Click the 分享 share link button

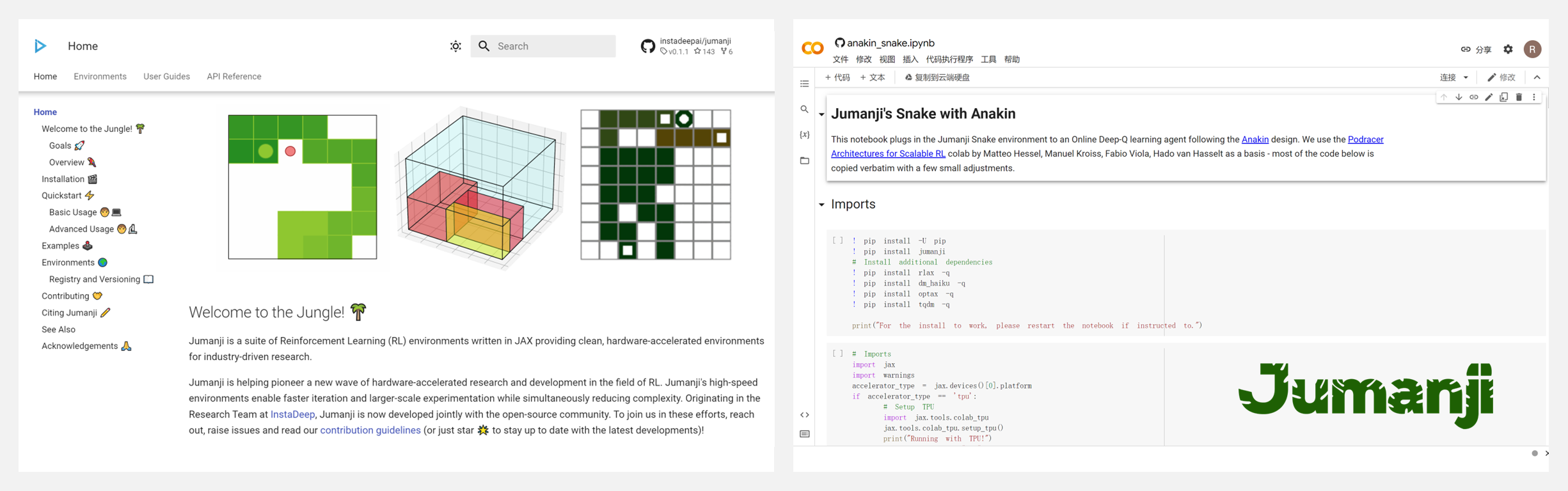click(x=1476, y=49)
